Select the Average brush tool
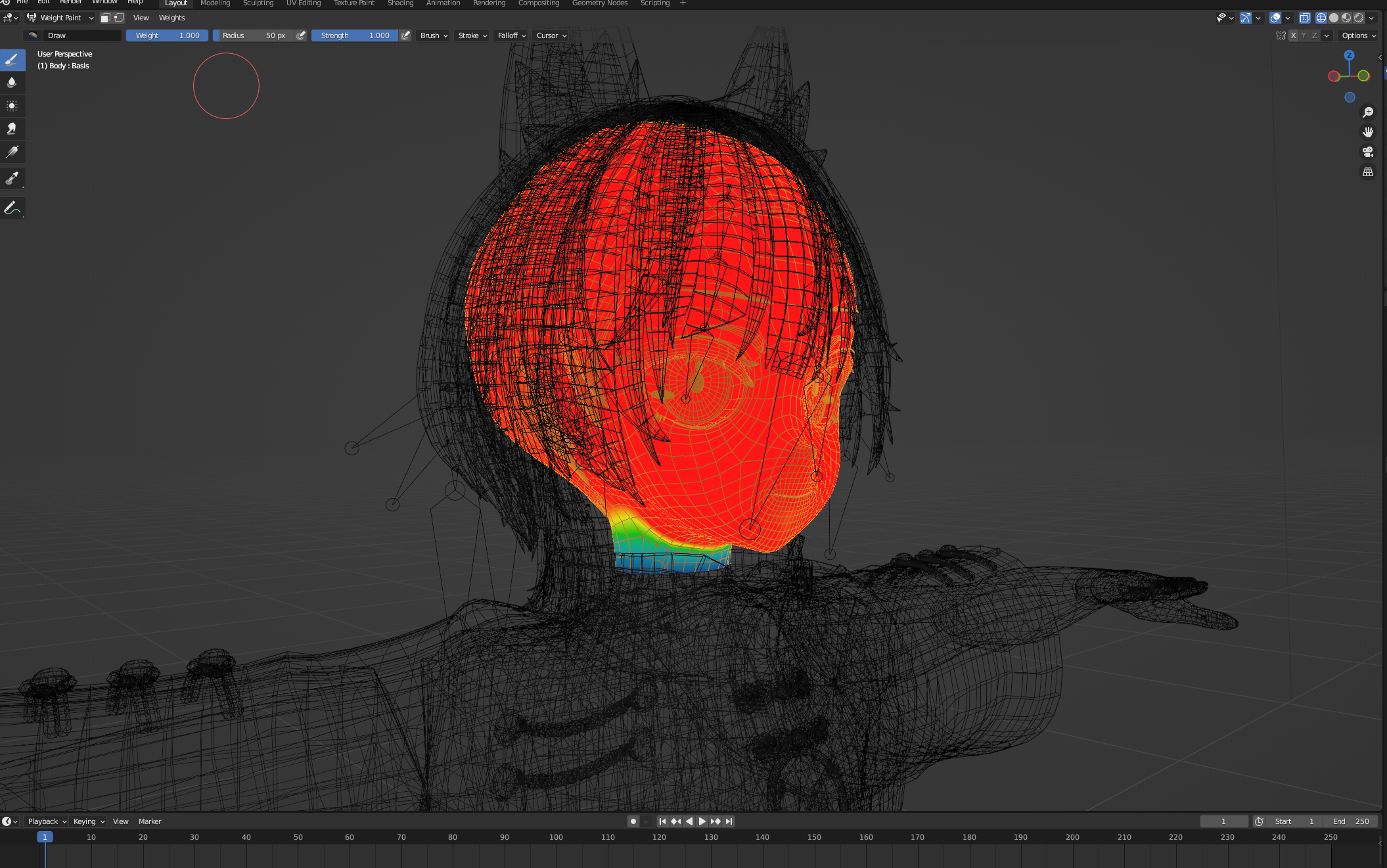 coord(12,106)
